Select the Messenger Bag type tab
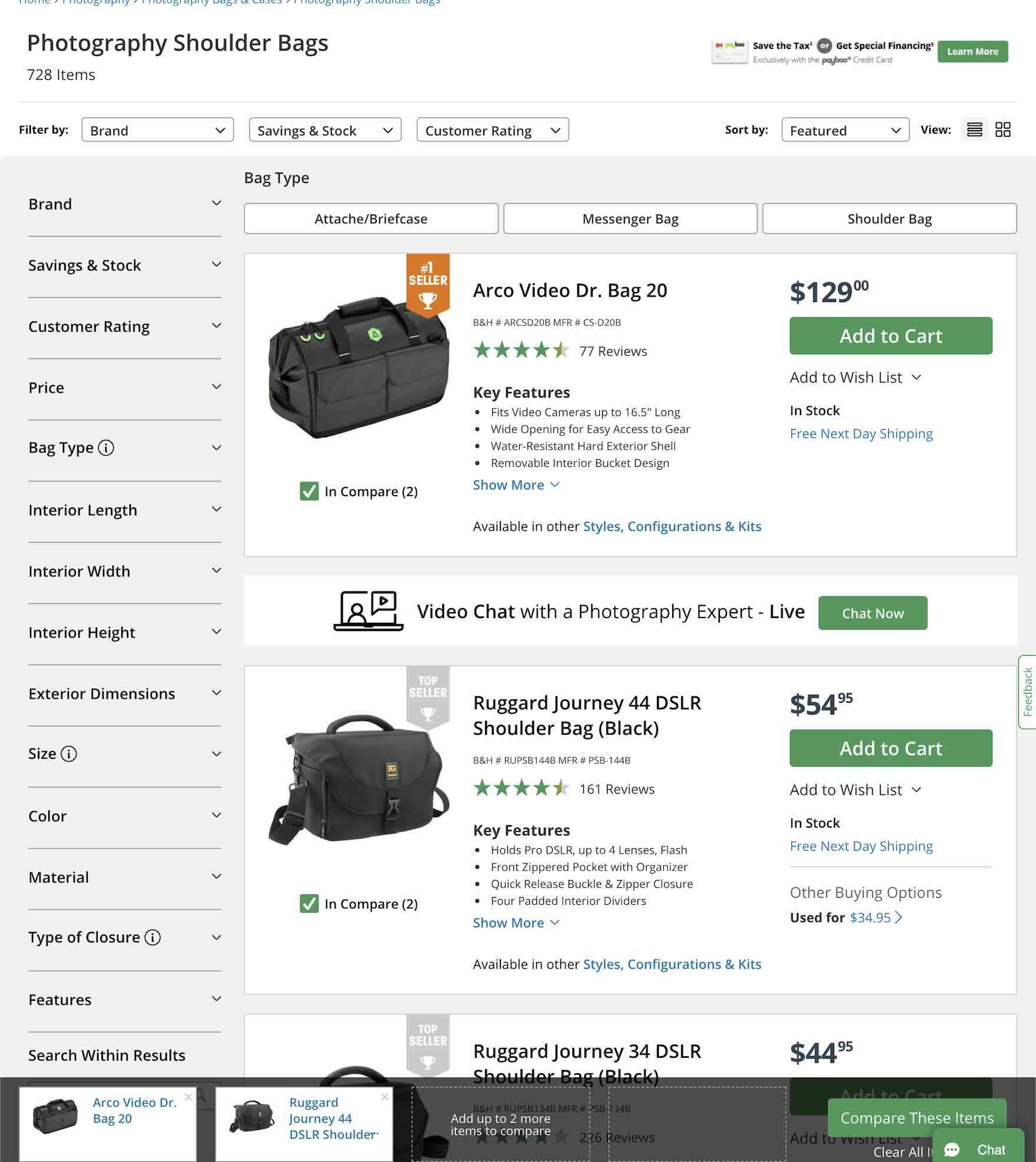 (630, 218)
